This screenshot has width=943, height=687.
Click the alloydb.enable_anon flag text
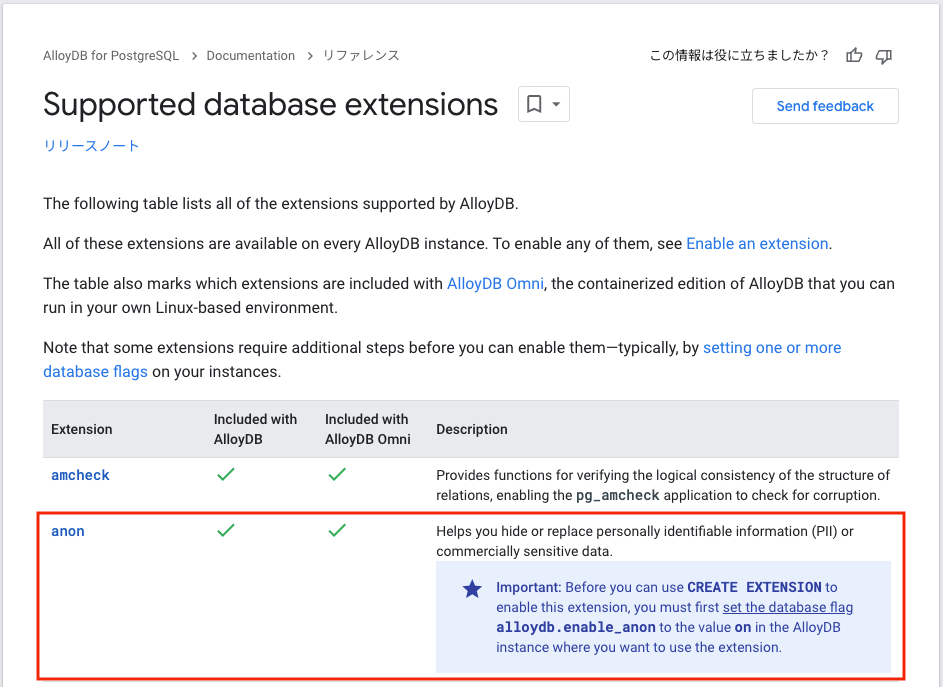[576, 627]
